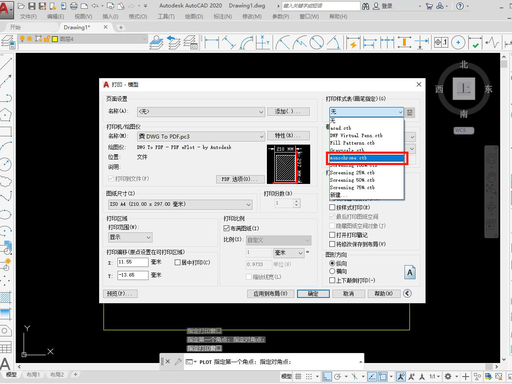
Task: Enable the 将修改保存到布局 checkbox
Action: tap(332, 244)
